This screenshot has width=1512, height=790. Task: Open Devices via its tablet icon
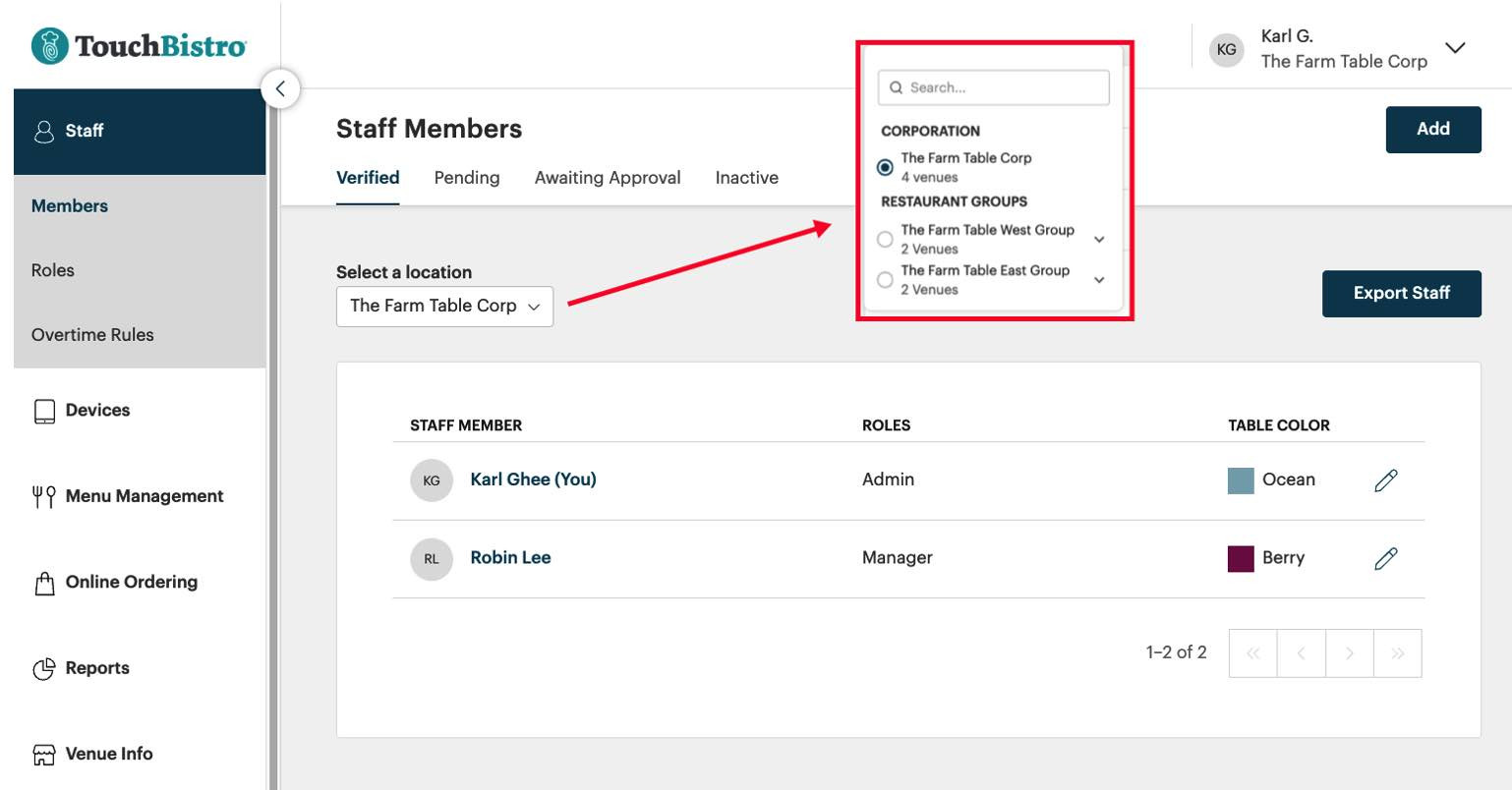44,412
